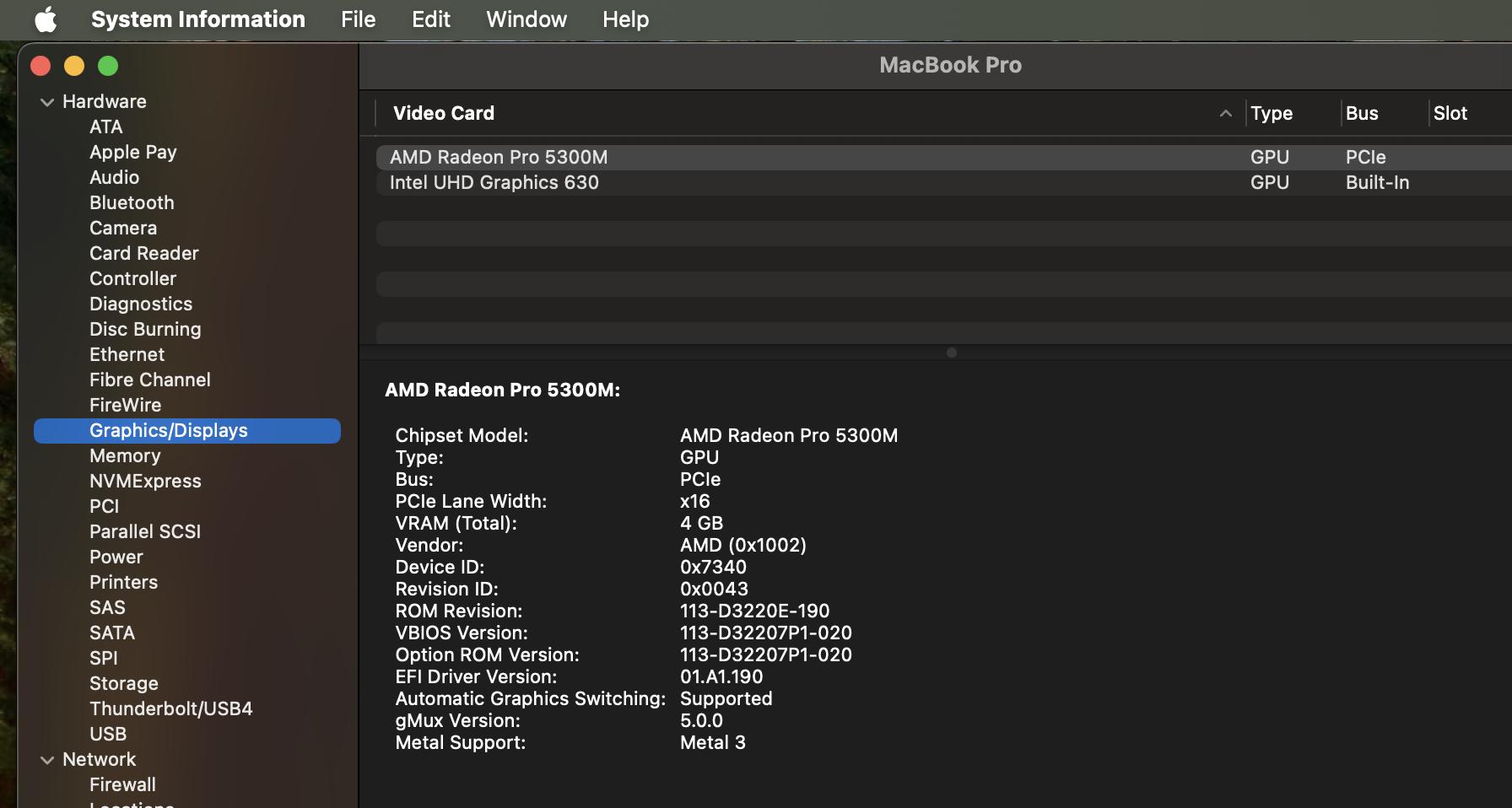Open the Window menu
Screen dimensions: 1512x808
[x=526, y=19]
